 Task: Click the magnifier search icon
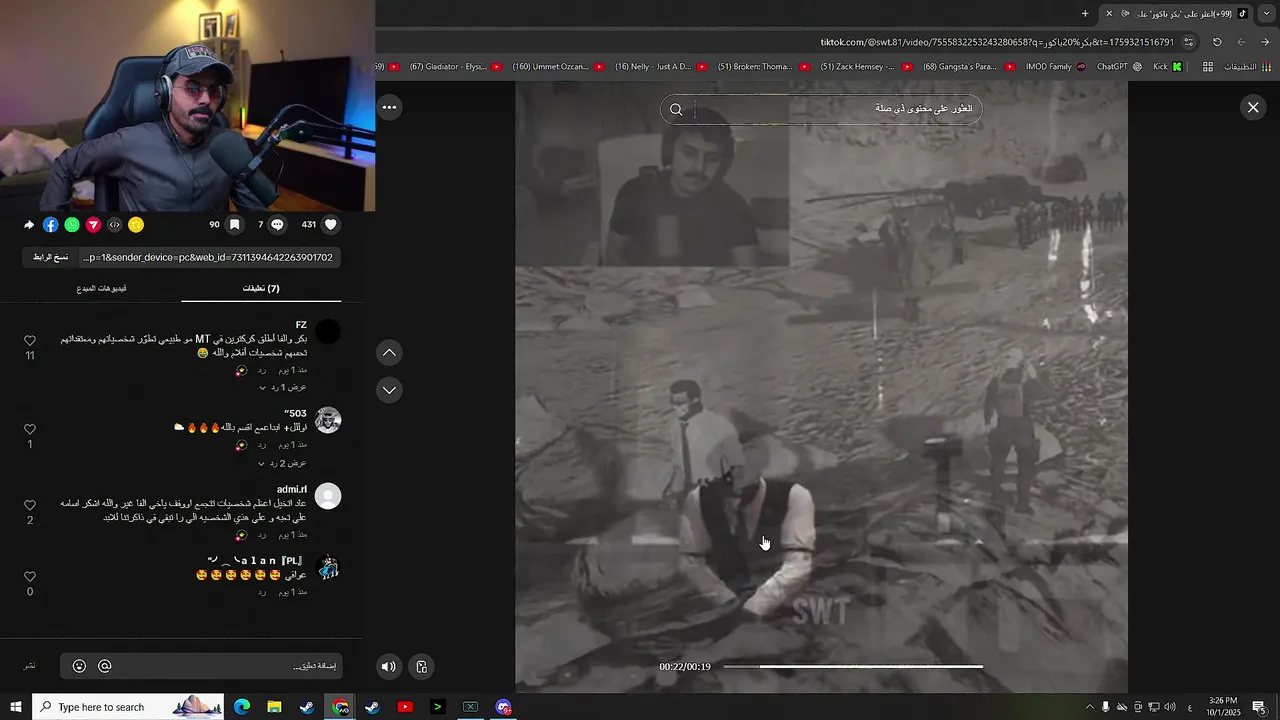pos(676,109)
